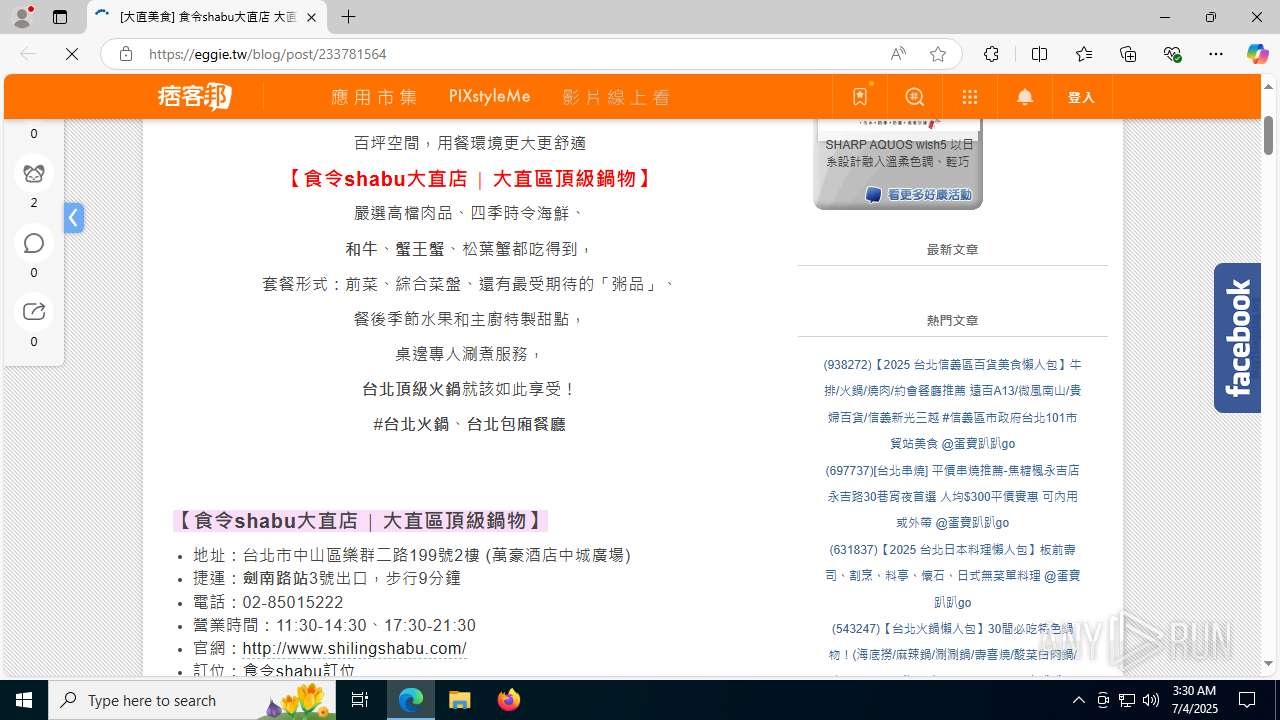Open Browser essentials

pyautogui.click(x=1173, y=54)
